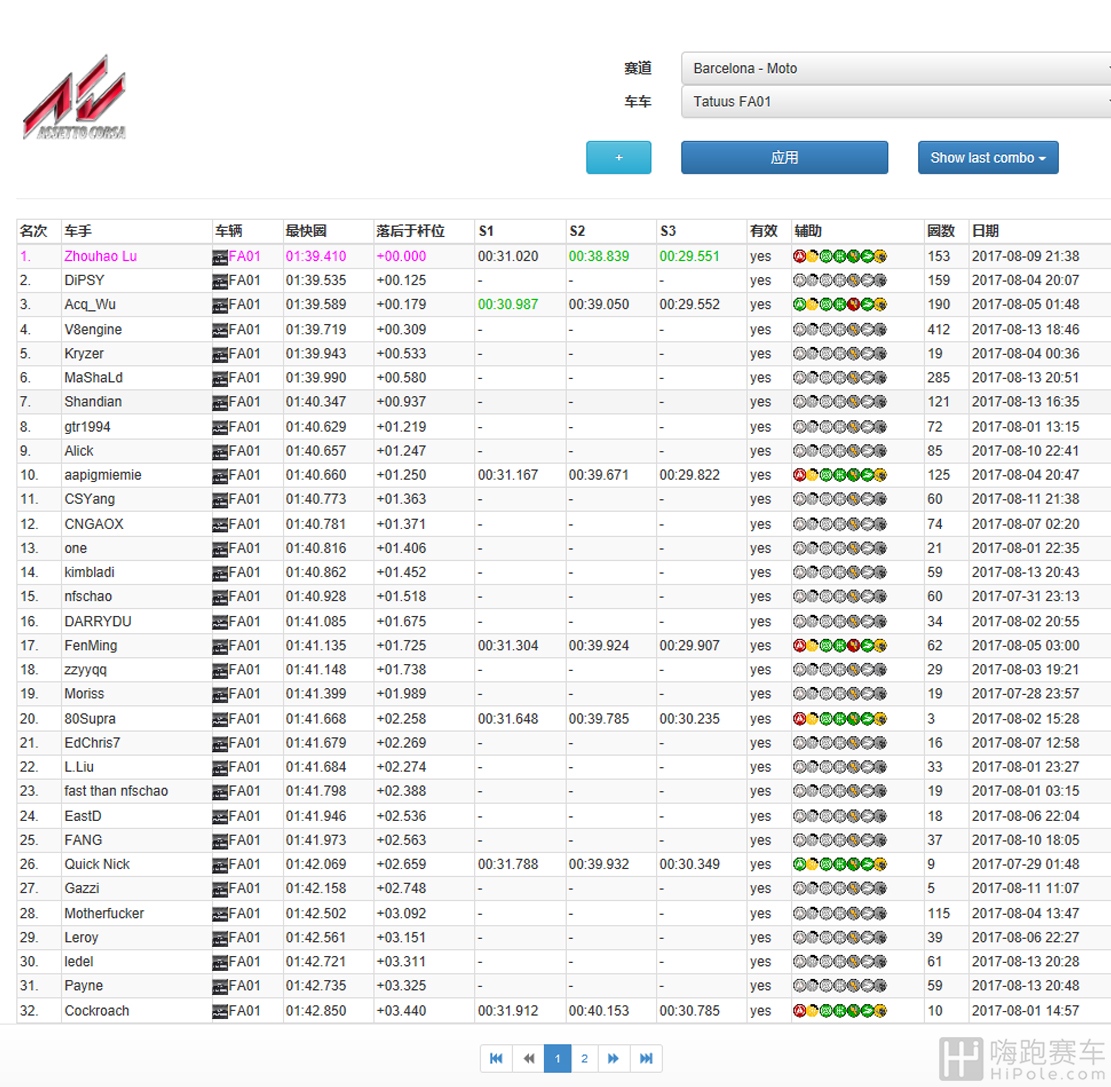
Task: Click the car badge icon in kimbladi's row
Action: [220, 573]
